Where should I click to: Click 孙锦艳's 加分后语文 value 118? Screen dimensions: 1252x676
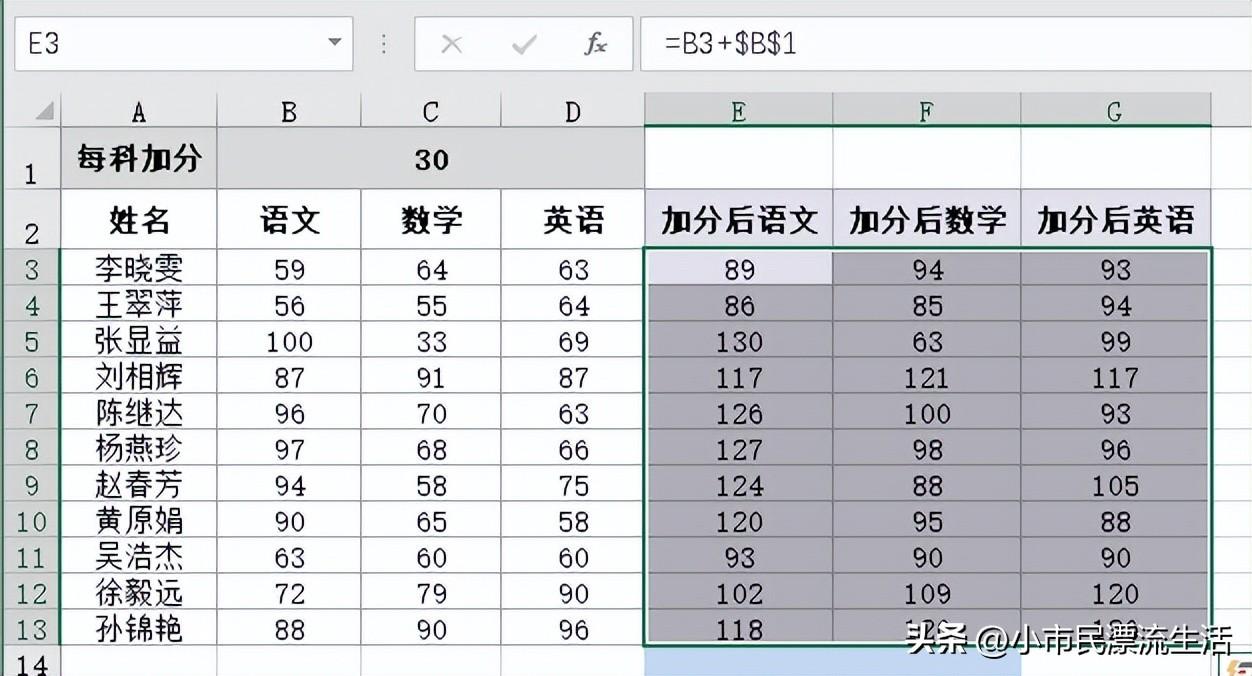739,629
